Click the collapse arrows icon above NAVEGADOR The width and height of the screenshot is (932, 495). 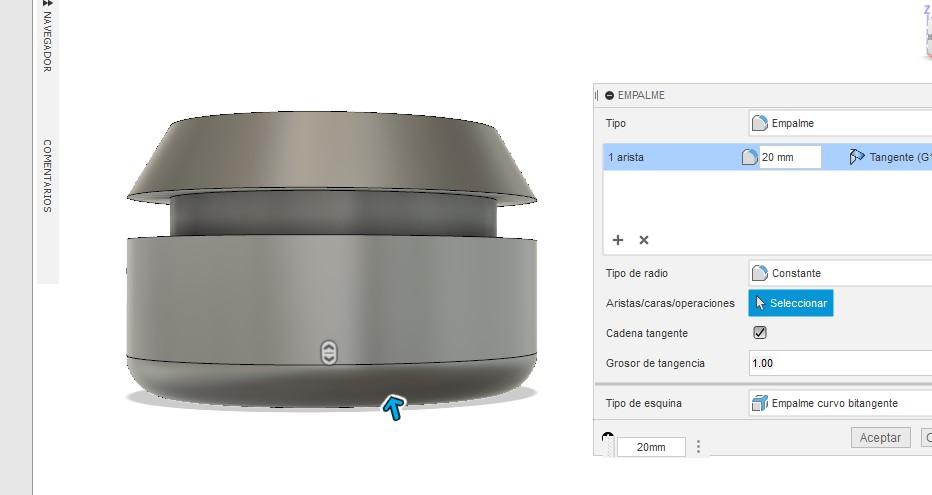[x=48, y=4]
